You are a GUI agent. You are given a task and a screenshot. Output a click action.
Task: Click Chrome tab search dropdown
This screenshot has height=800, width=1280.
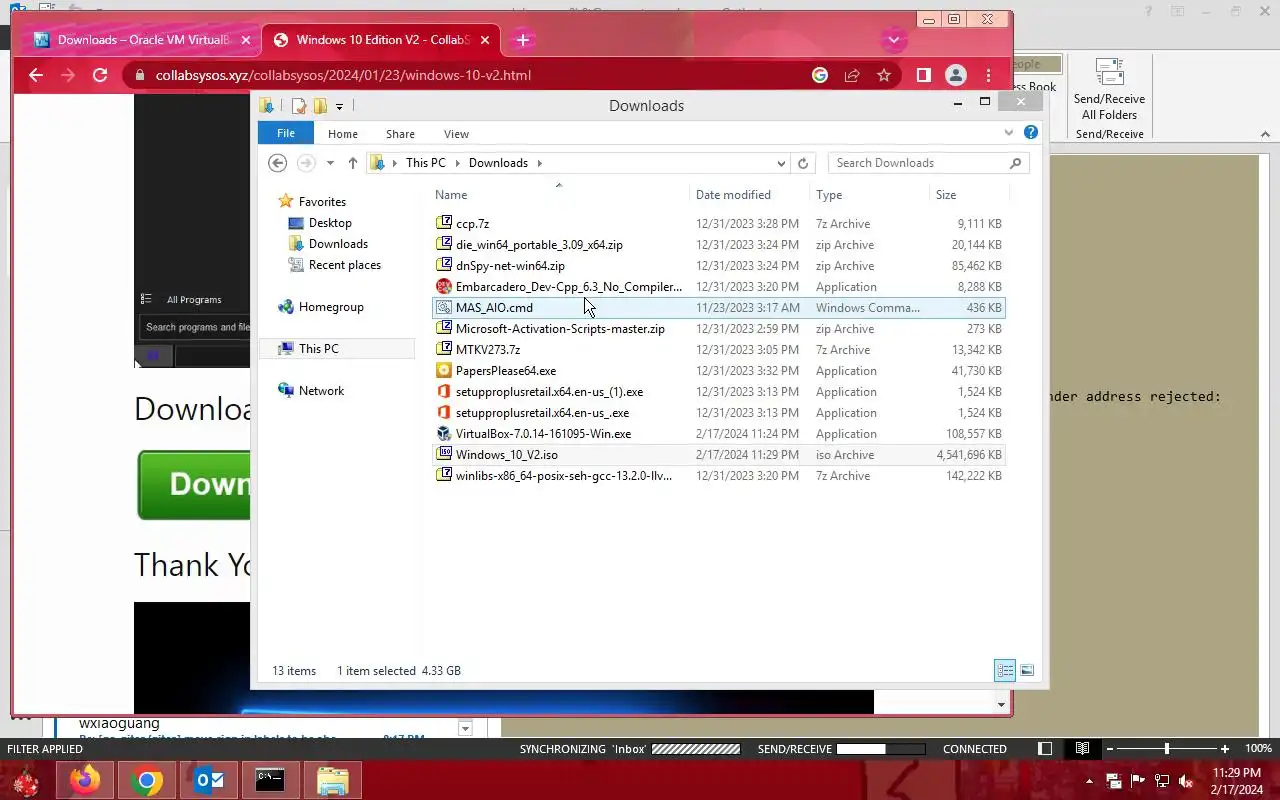(894, 40)
